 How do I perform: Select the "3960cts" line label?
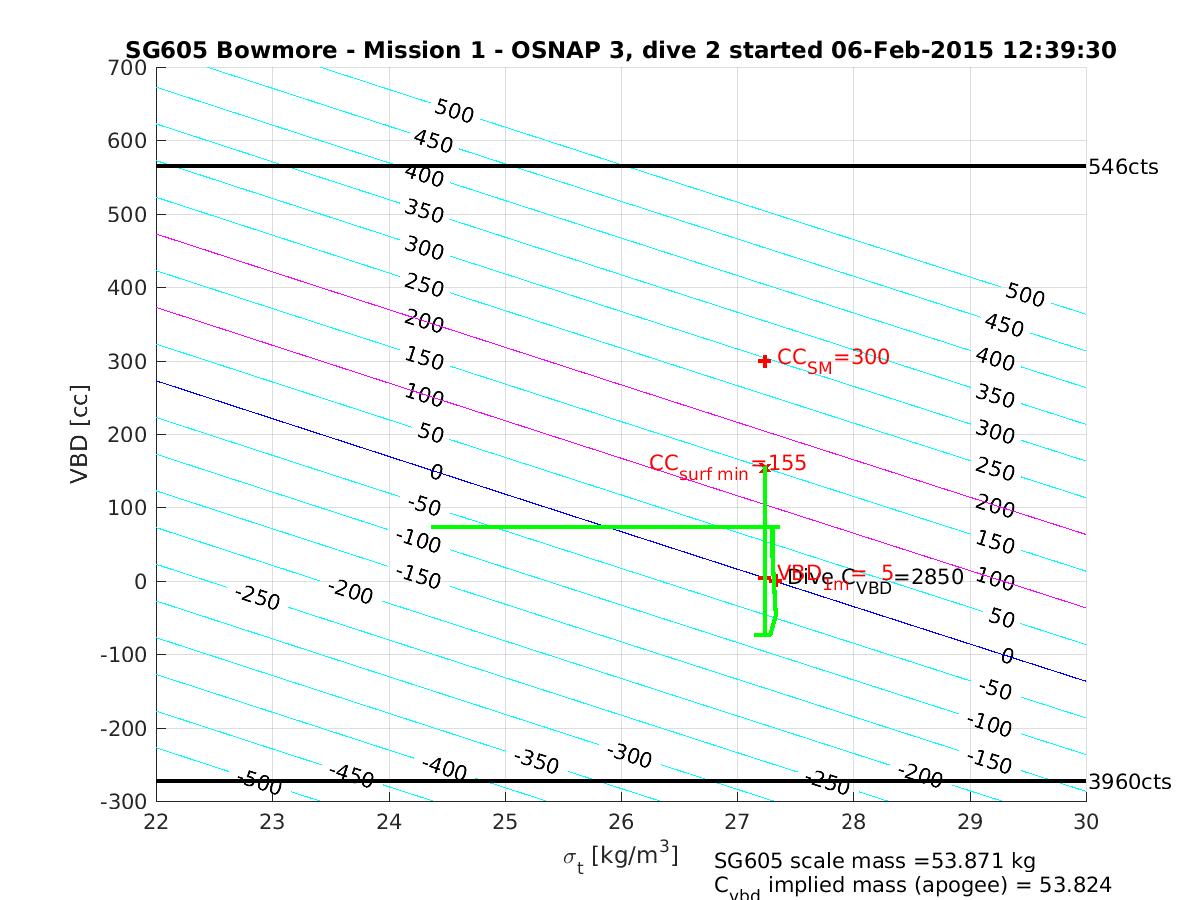(1129, 782)
